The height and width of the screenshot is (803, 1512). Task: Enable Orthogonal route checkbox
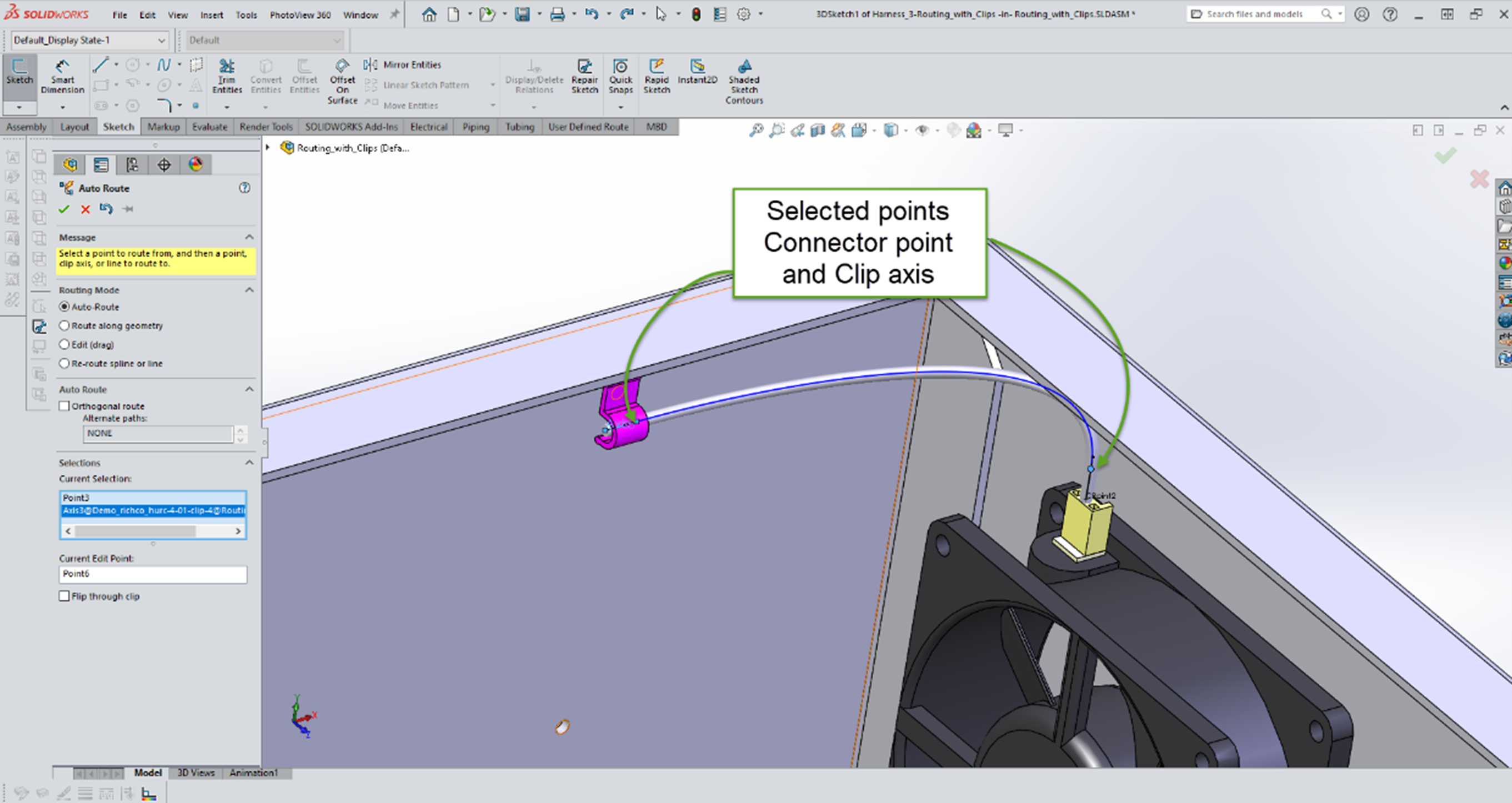tap(64, 405)
